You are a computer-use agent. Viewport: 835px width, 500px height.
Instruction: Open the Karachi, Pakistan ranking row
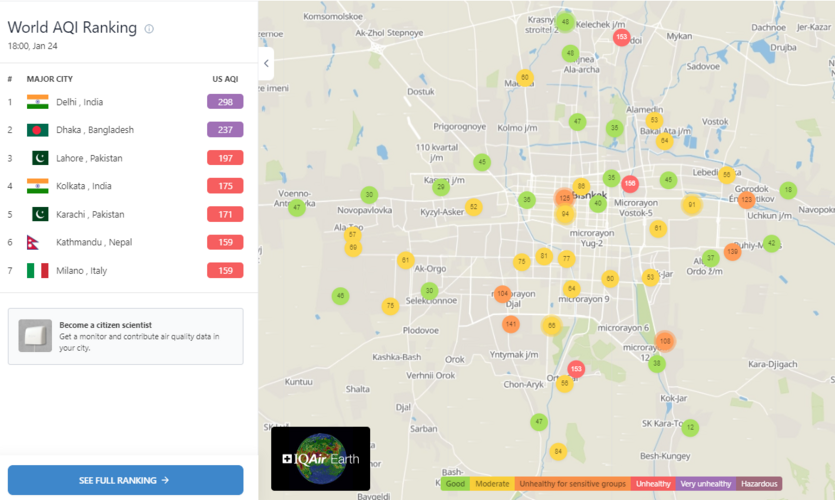click(89, 214)
